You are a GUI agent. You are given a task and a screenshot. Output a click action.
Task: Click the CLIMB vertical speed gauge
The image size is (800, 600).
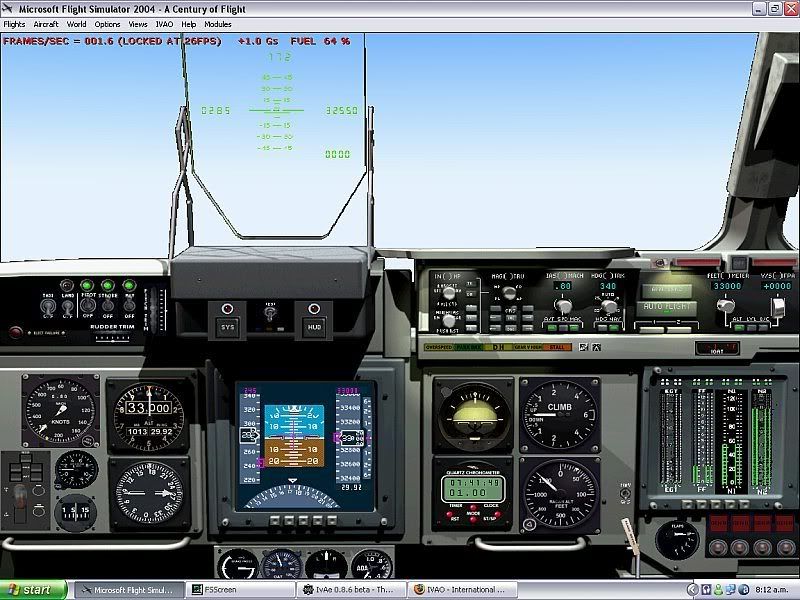pos(560,411)
